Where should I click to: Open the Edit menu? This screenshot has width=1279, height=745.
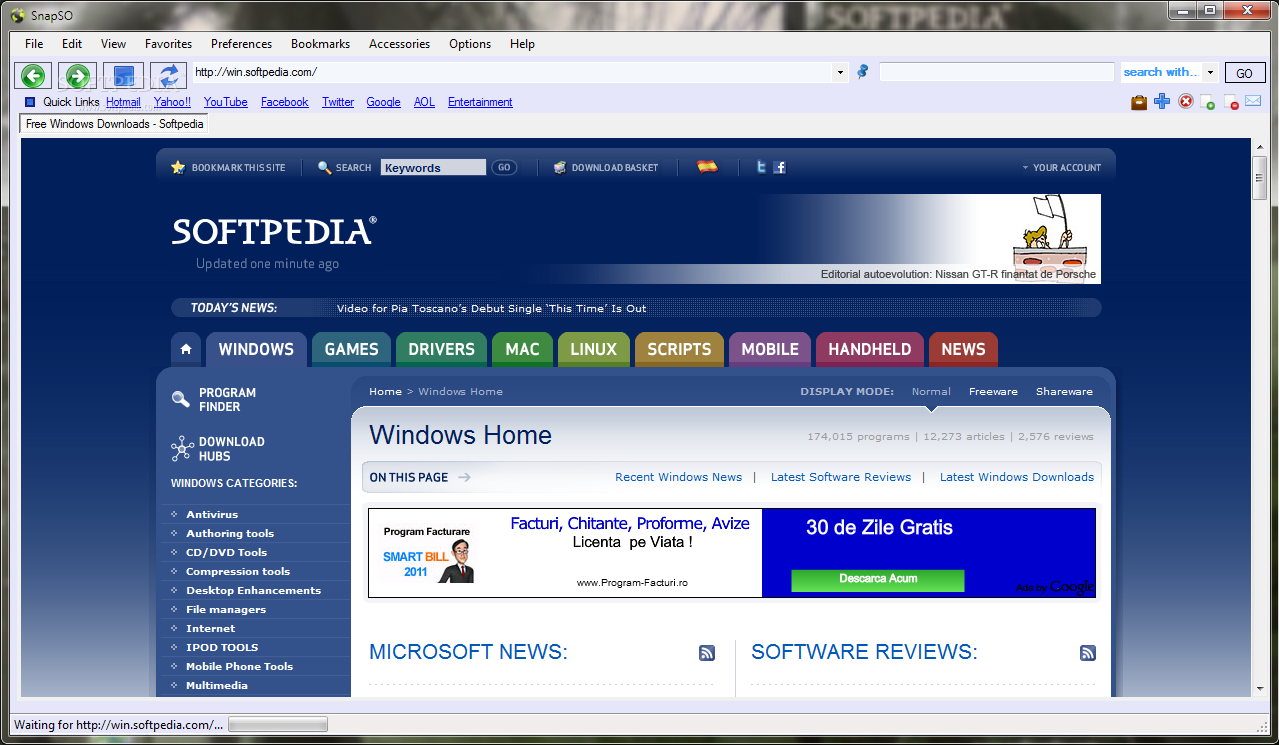[x=72, y=44]
